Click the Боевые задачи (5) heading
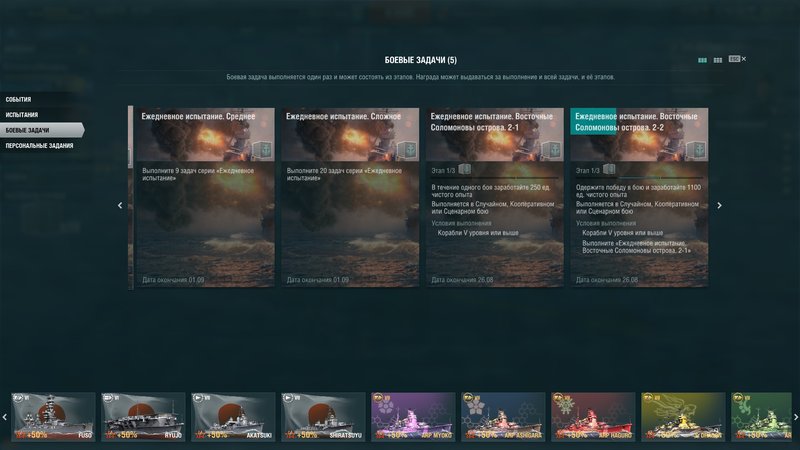800x450 pixels. (421, 60)
